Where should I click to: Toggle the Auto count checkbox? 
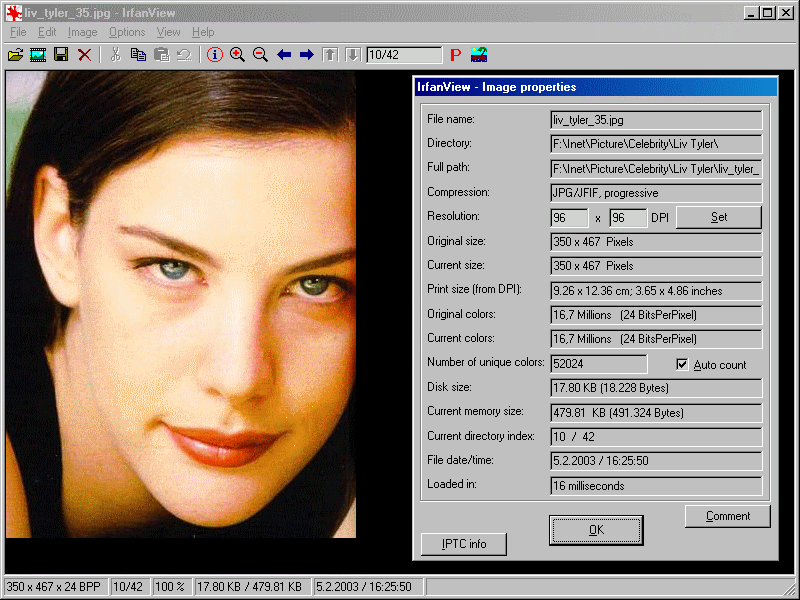[x=683, y=364]
